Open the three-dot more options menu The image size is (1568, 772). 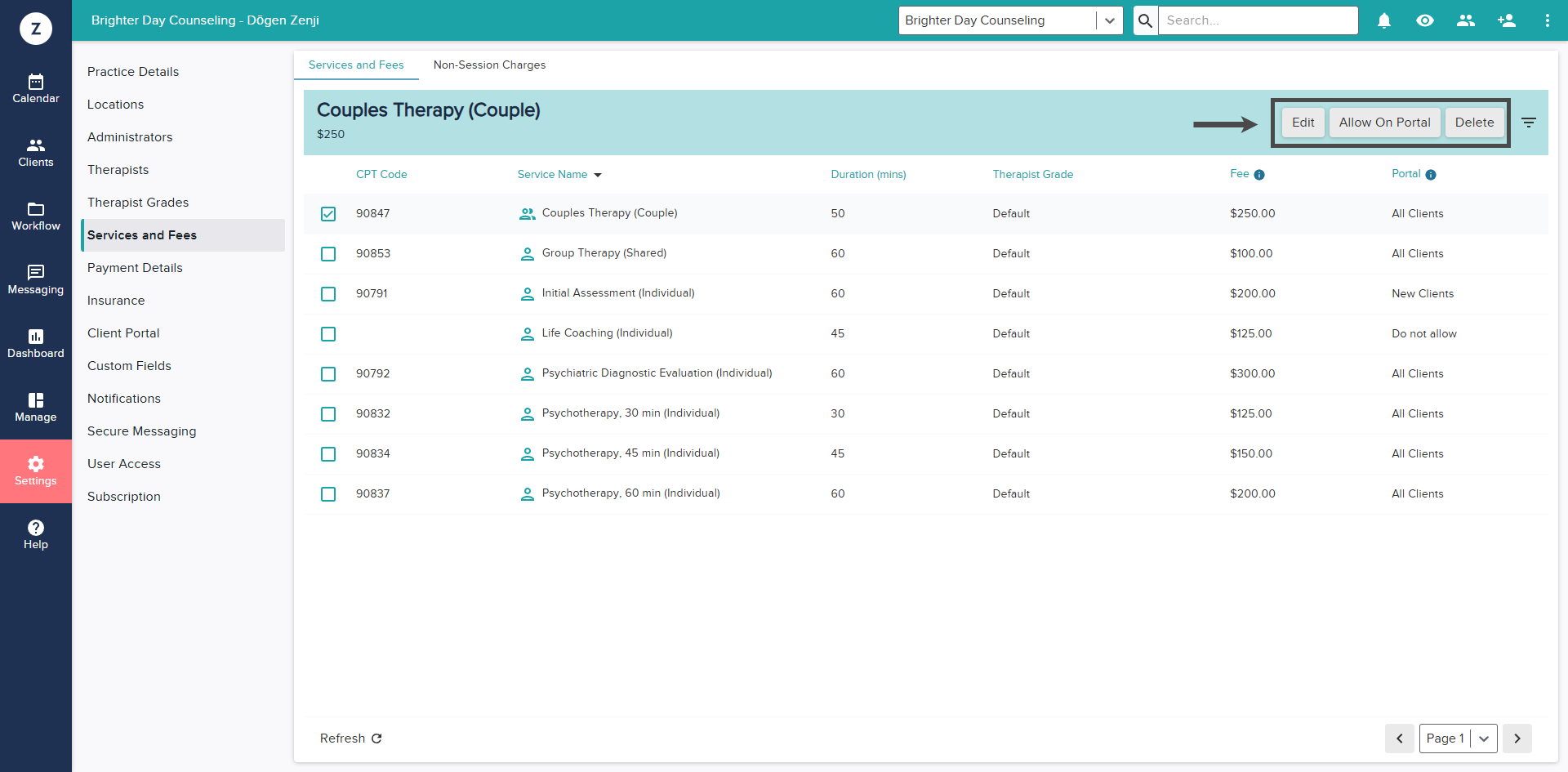[x=1548, y=20]
